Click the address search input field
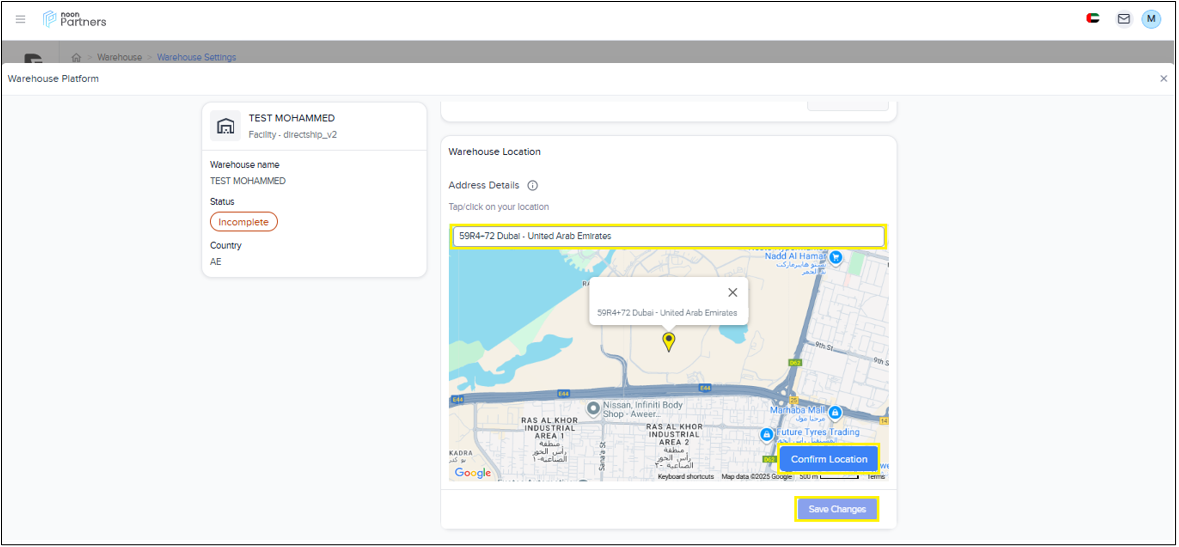 coord(668,236)
